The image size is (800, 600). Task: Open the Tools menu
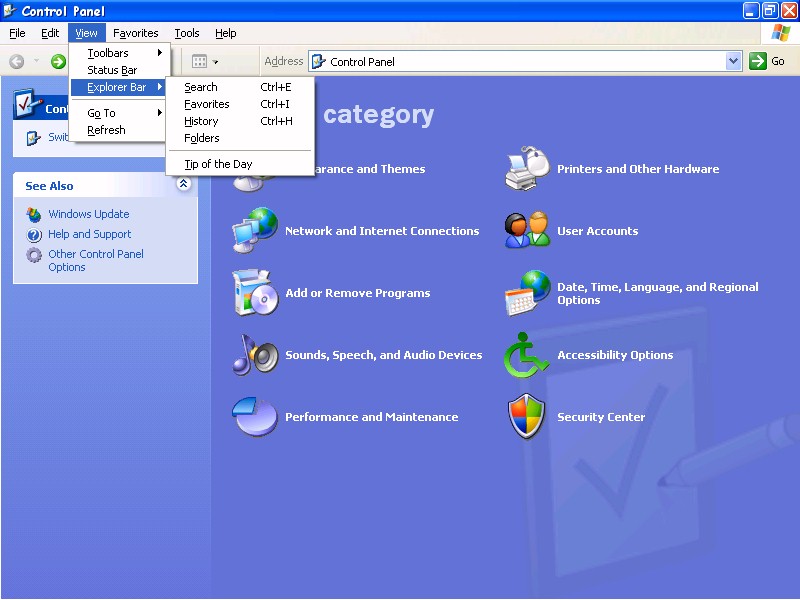[187, 33]
